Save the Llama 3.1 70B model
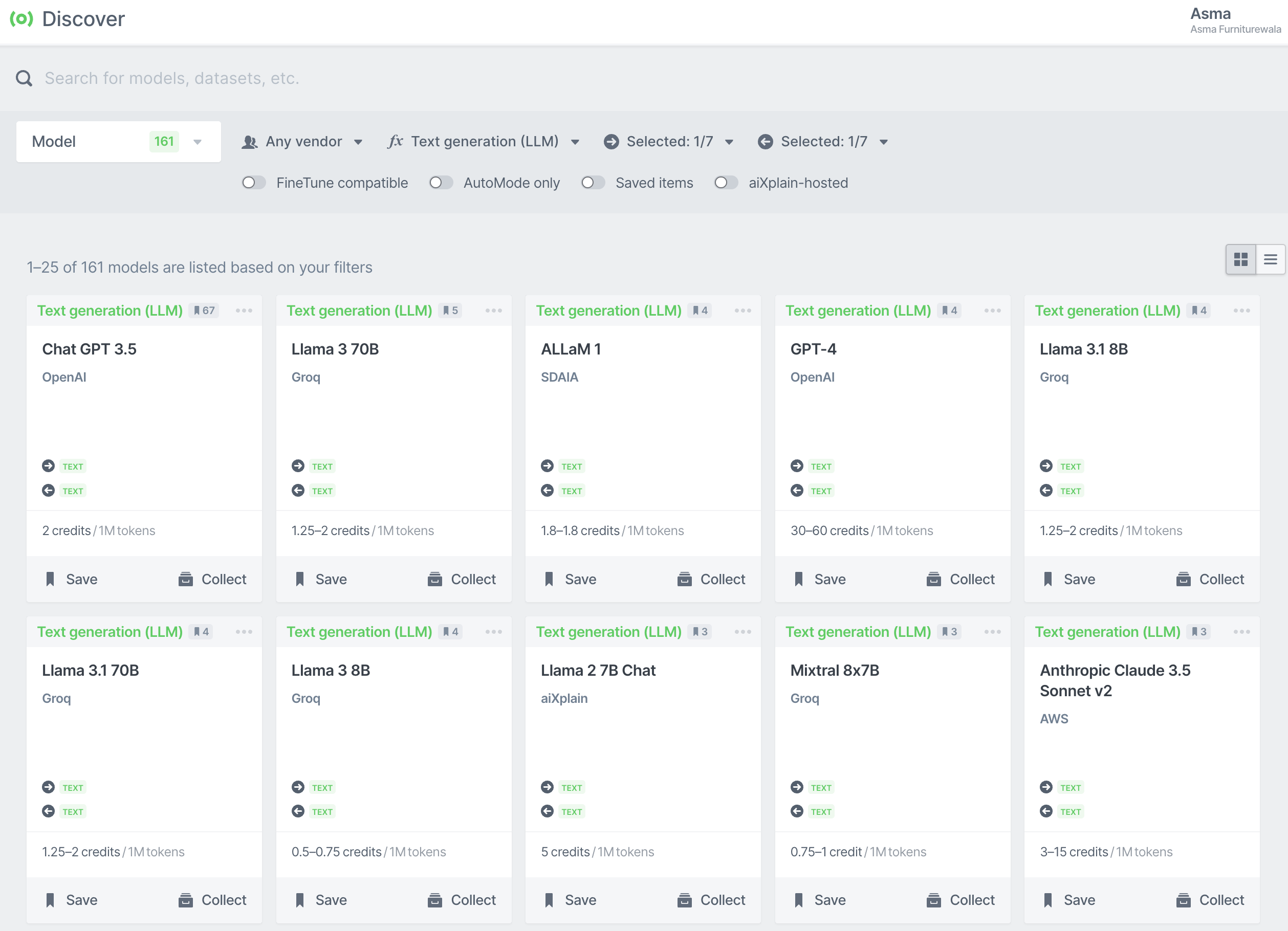 click(x=72, y=900)
